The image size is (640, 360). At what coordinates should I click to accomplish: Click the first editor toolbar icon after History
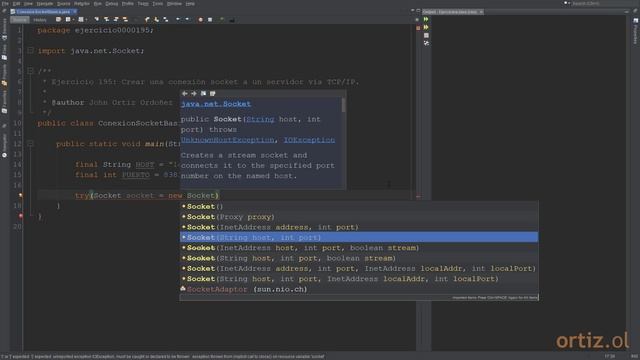point(58,20)
